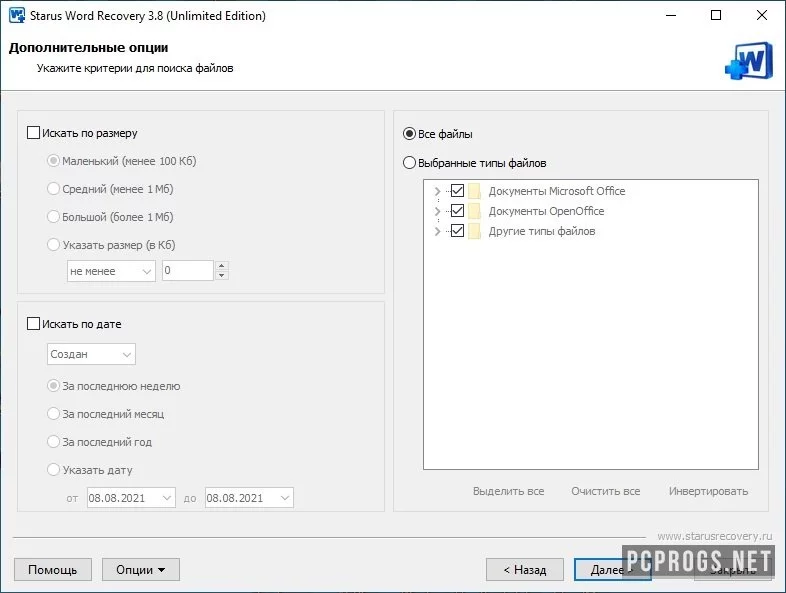Click the Другие типы файлов label
This screenshot has width=786, height=593.
[x=542, y=231]
